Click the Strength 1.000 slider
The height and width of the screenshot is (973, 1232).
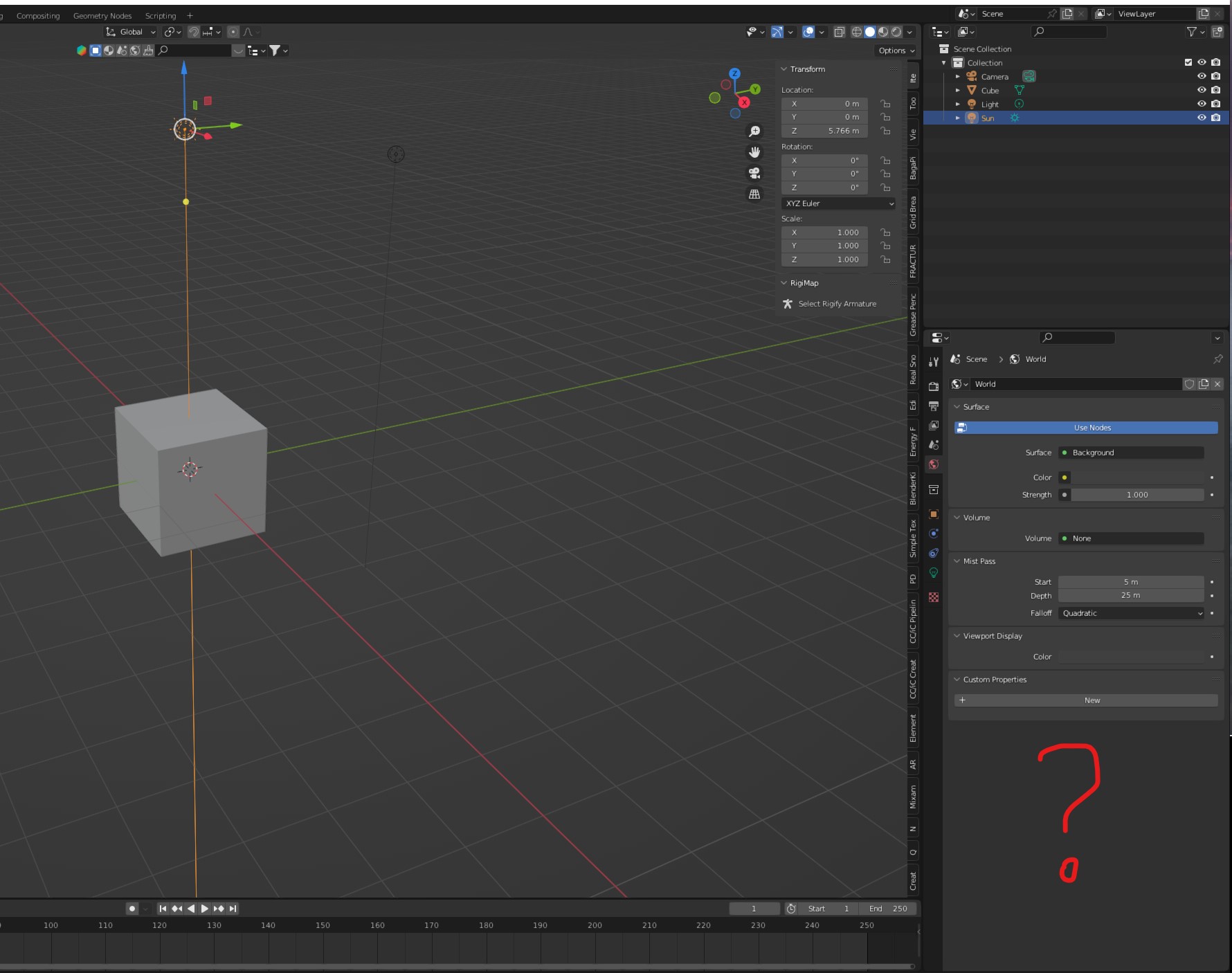point(1136,495)
